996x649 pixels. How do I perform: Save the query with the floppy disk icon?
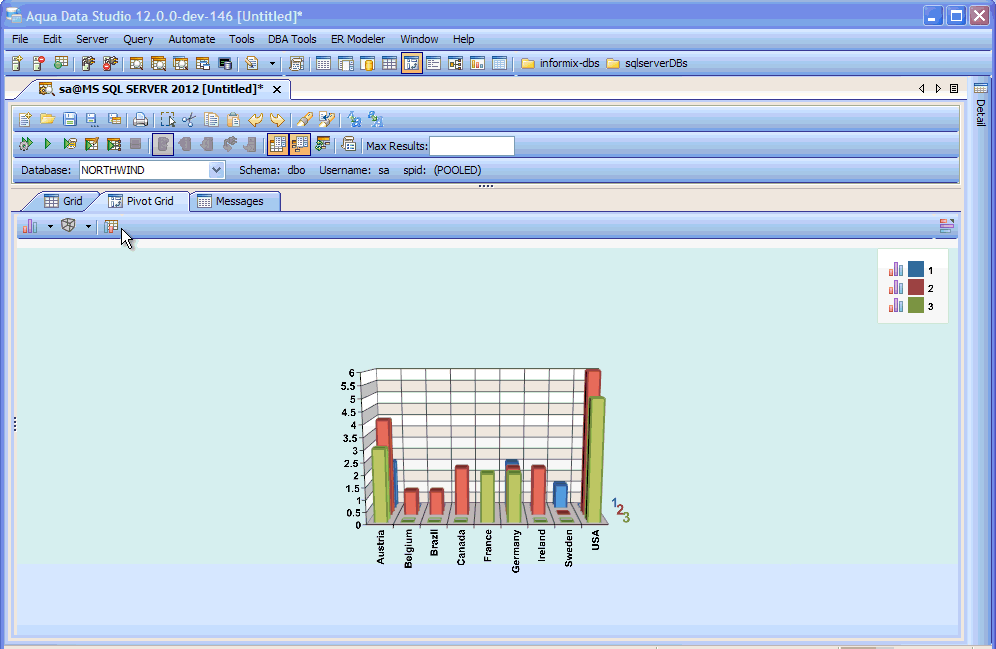pos(70,119)
